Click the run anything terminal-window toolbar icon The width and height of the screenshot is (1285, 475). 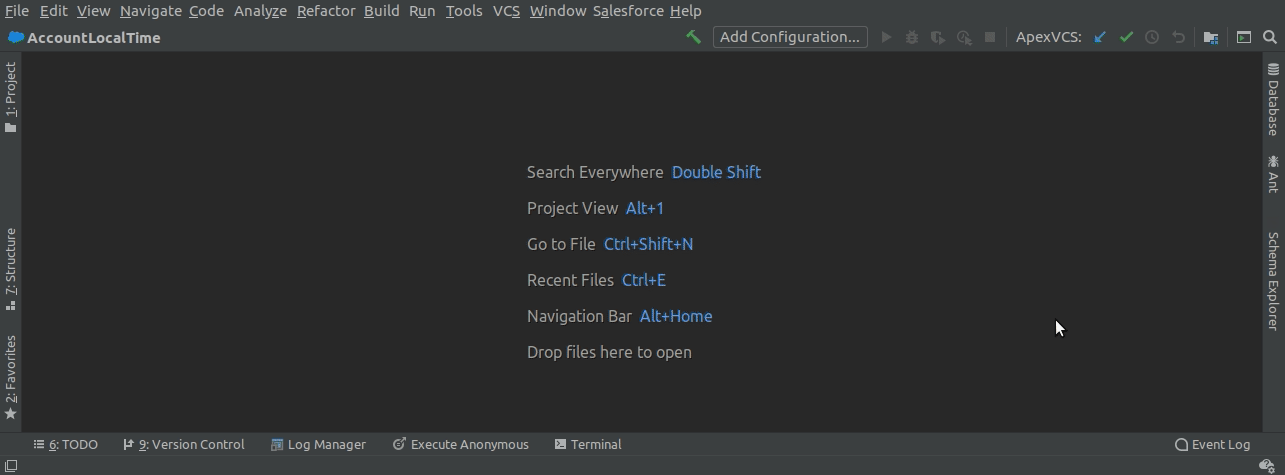pyautogui.click(x=1244, y=37)
